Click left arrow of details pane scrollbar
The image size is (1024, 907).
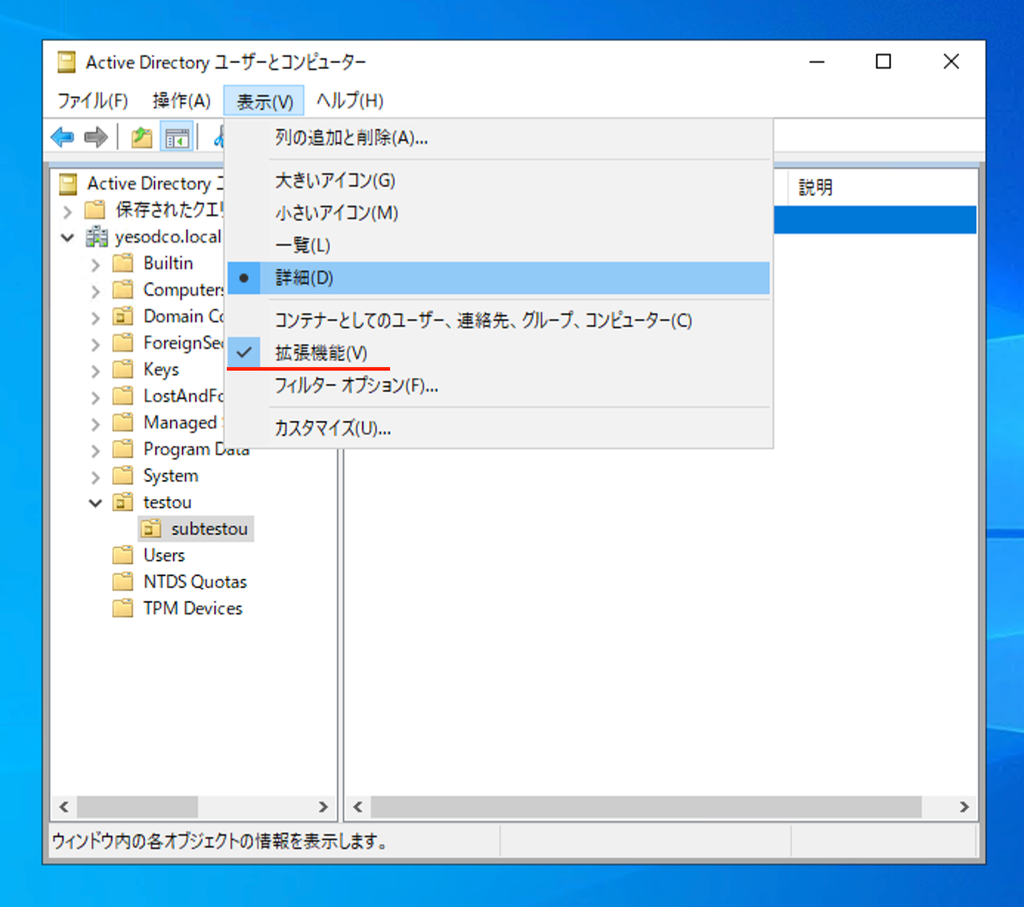(358, 807)
